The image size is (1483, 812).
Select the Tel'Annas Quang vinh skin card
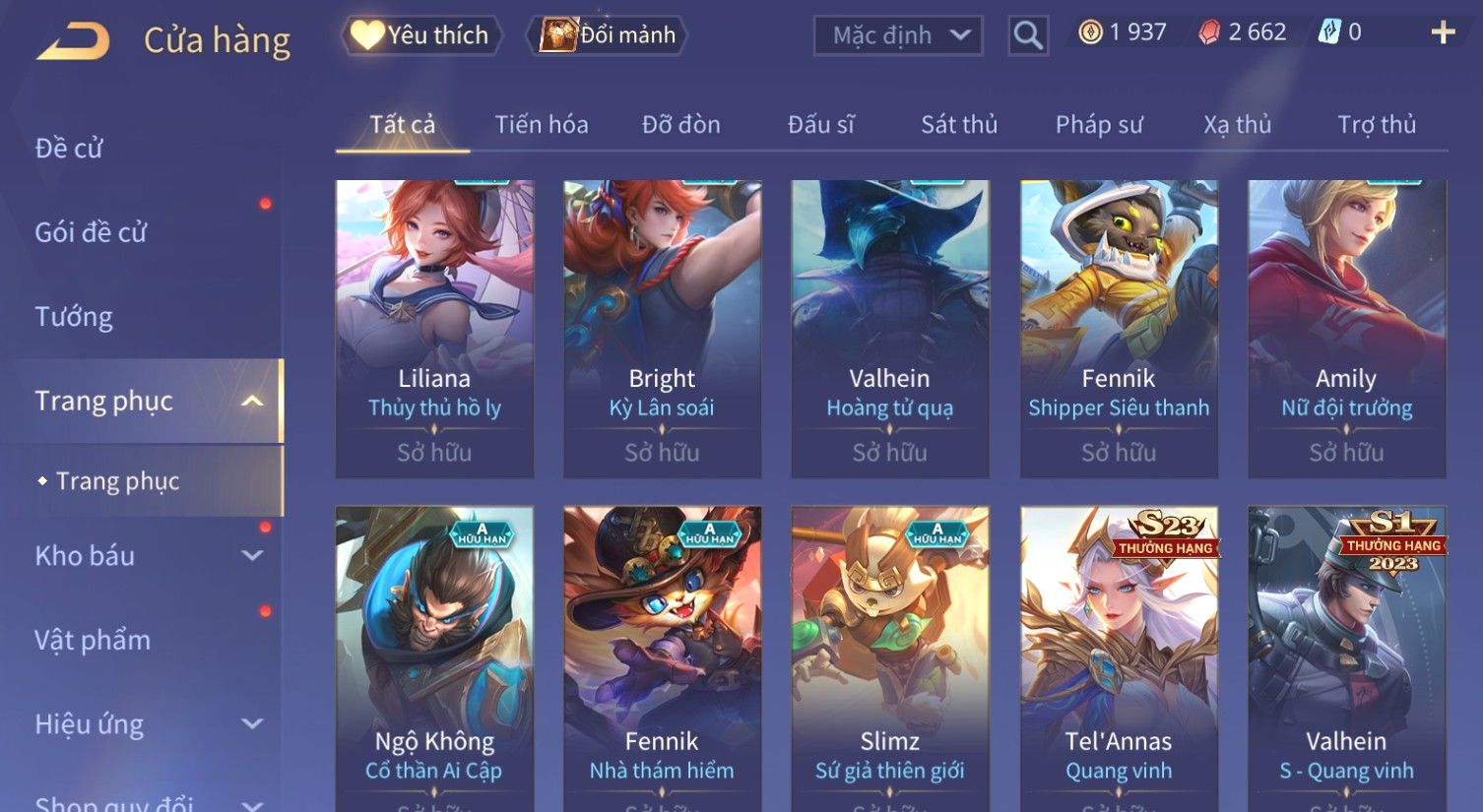1119,658
